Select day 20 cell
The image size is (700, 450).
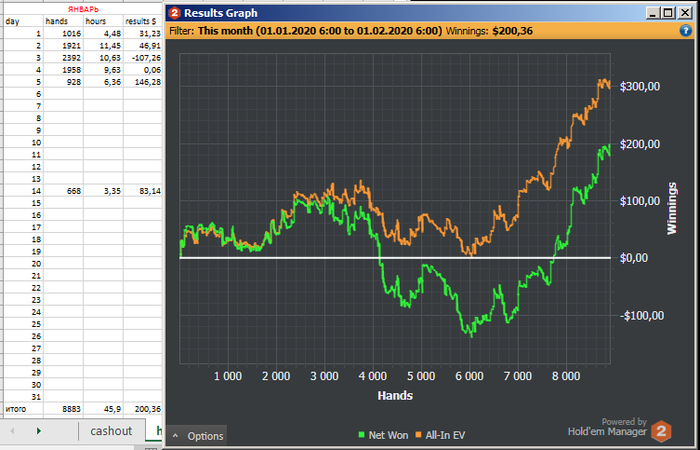[23, 264]
